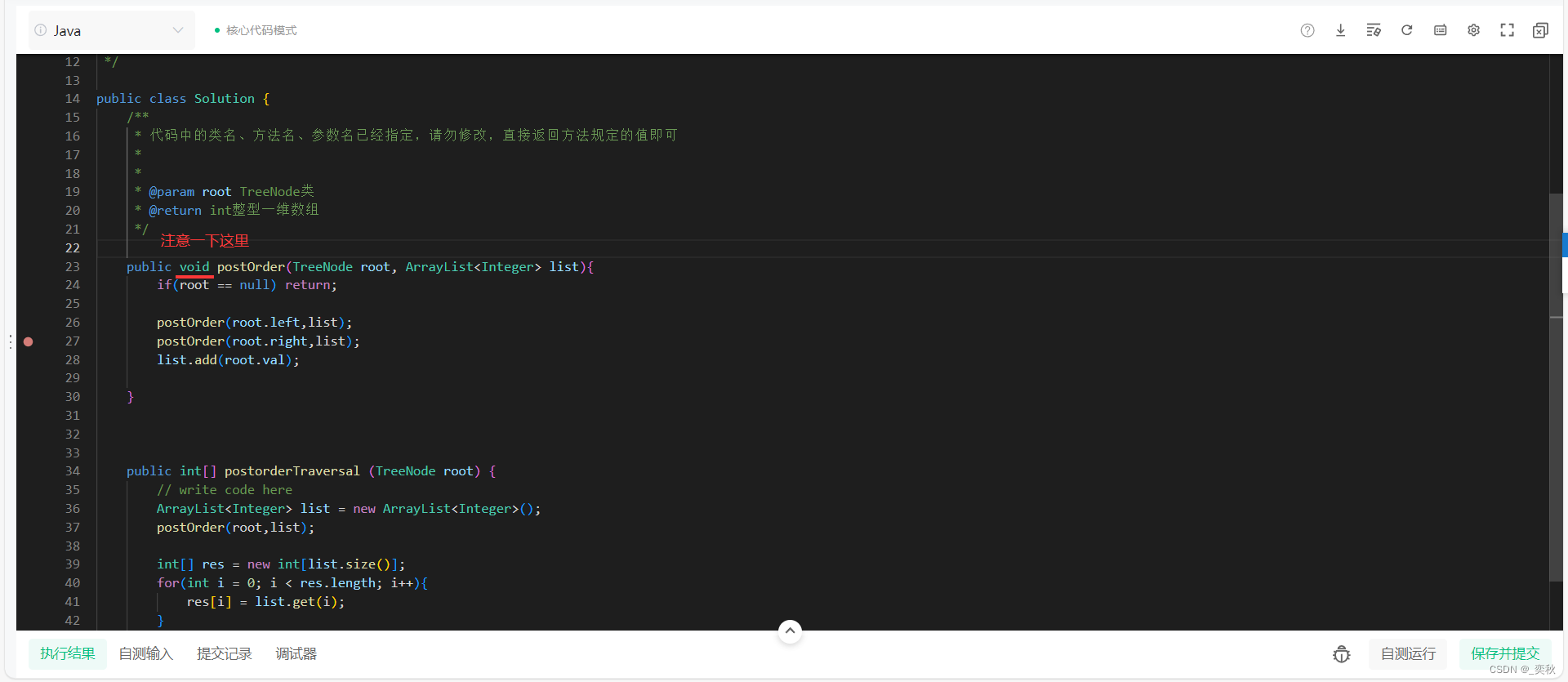Screen dimensions: 1568x682
Task: Click the 'void' keyword on line 23
Action: 194,267
